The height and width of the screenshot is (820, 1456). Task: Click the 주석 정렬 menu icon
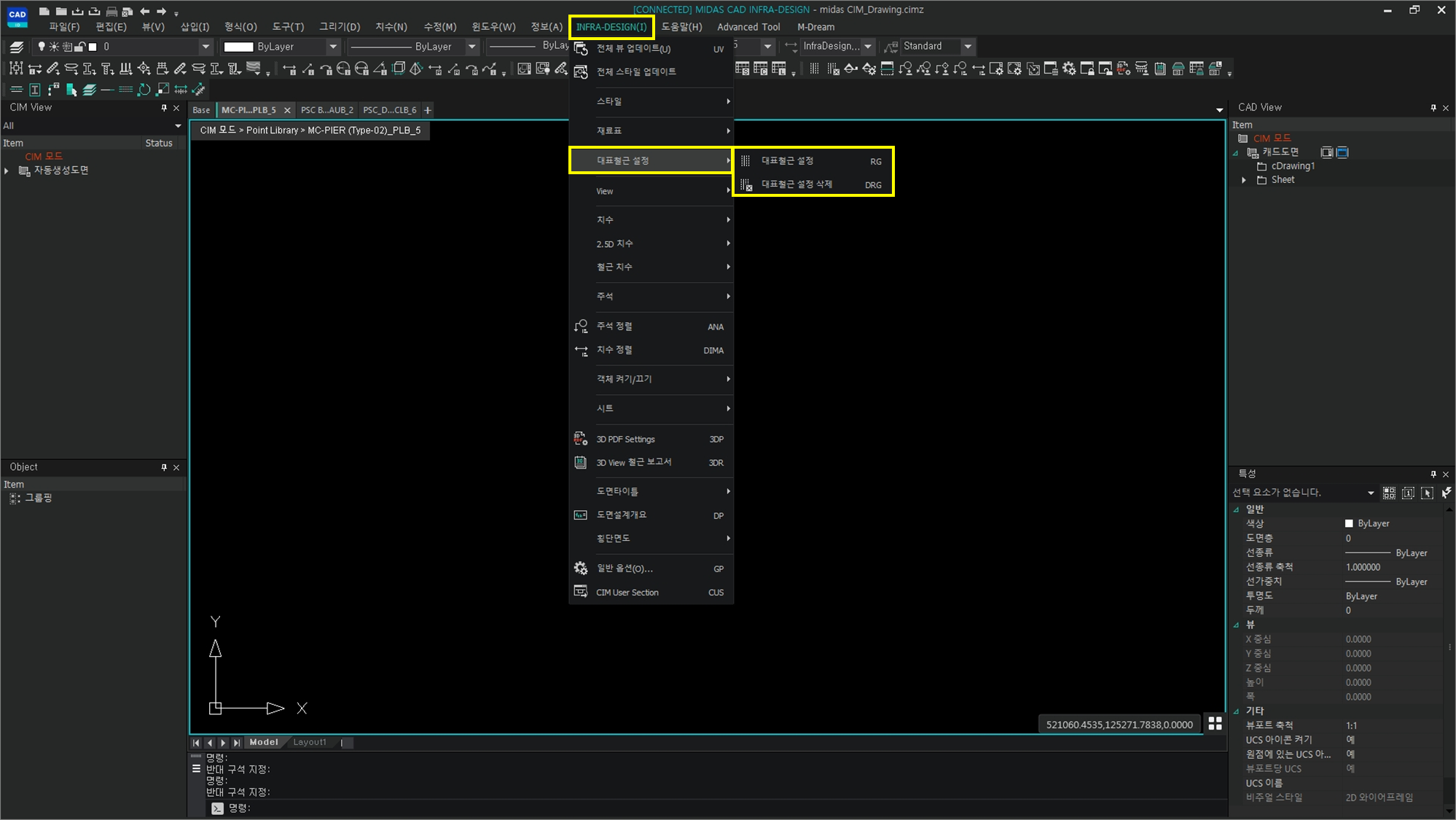click(581, 327)
